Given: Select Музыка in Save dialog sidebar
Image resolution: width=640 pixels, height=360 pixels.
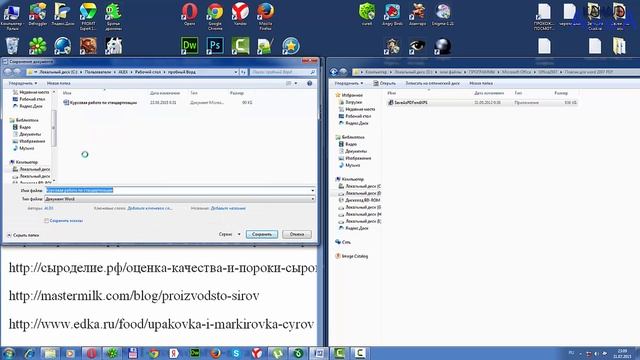Looking at the screenshot, I should tap(24, 148).
